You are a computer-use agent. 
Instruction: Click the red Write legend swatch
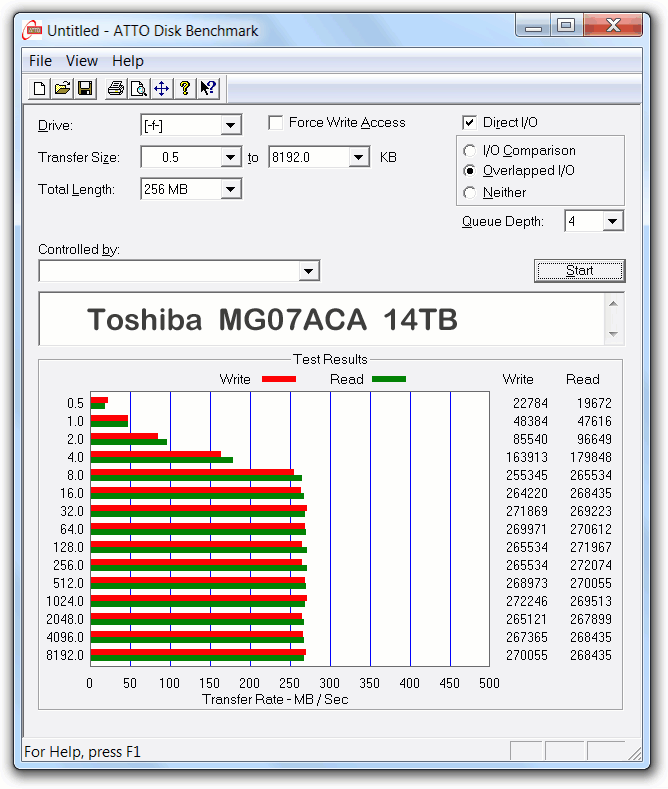pyautogui.click(x=279, y=379)
